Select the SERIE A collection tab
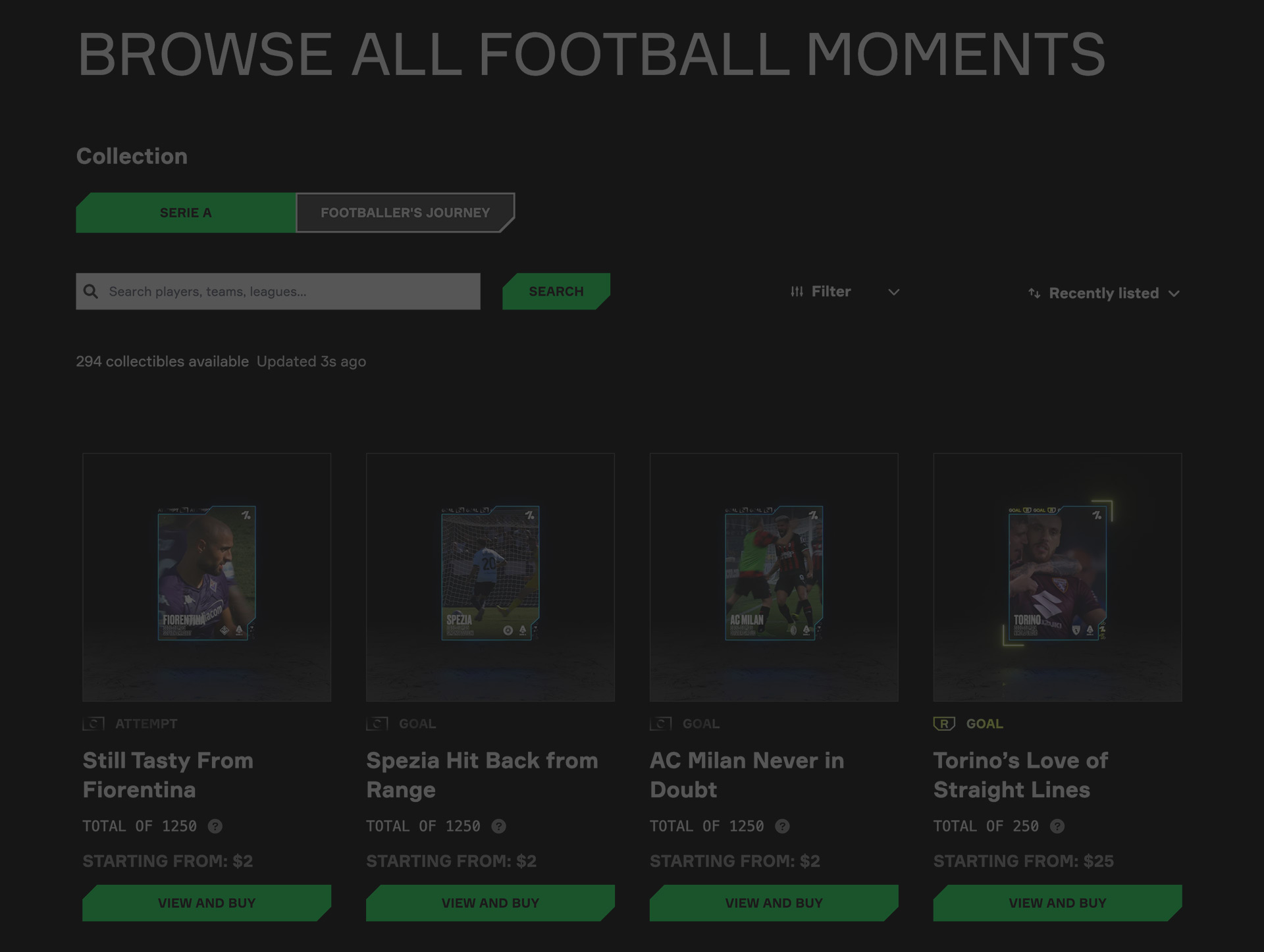The image size is (1264, 952). tap(186, 213)
